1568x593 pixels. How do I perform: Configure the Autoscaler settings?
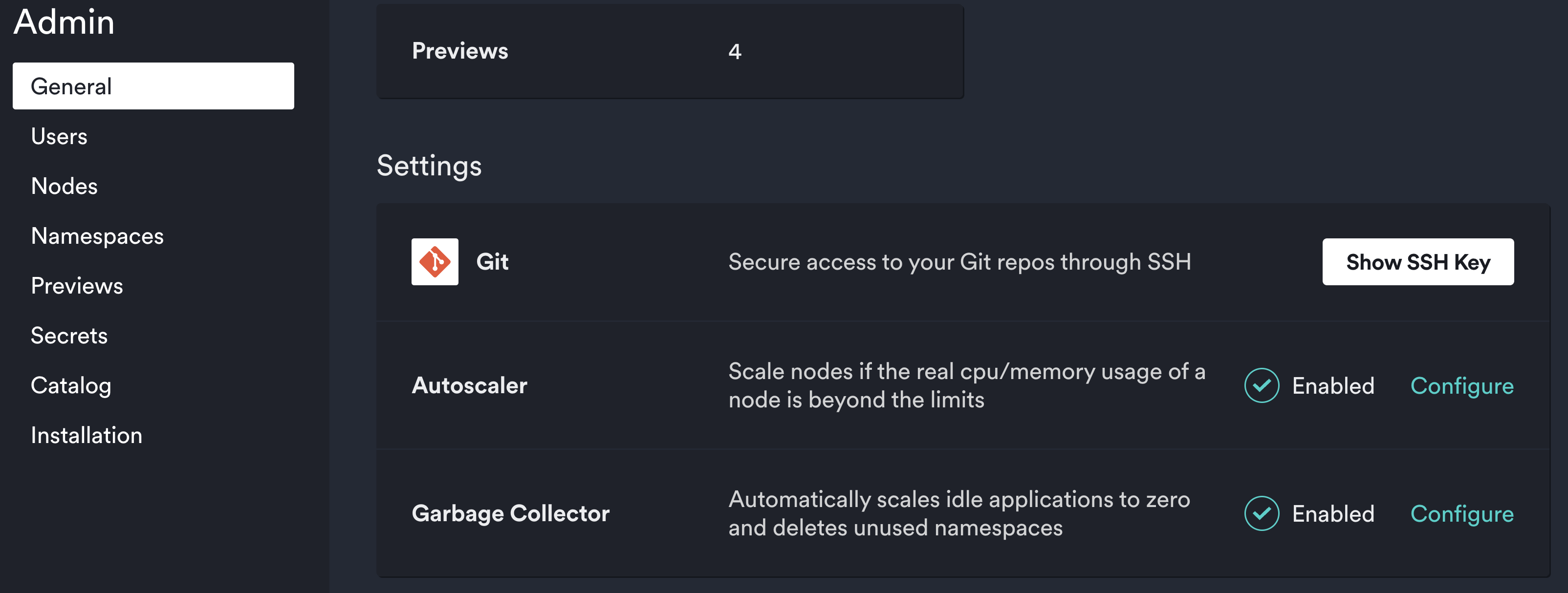[1461, 384]
